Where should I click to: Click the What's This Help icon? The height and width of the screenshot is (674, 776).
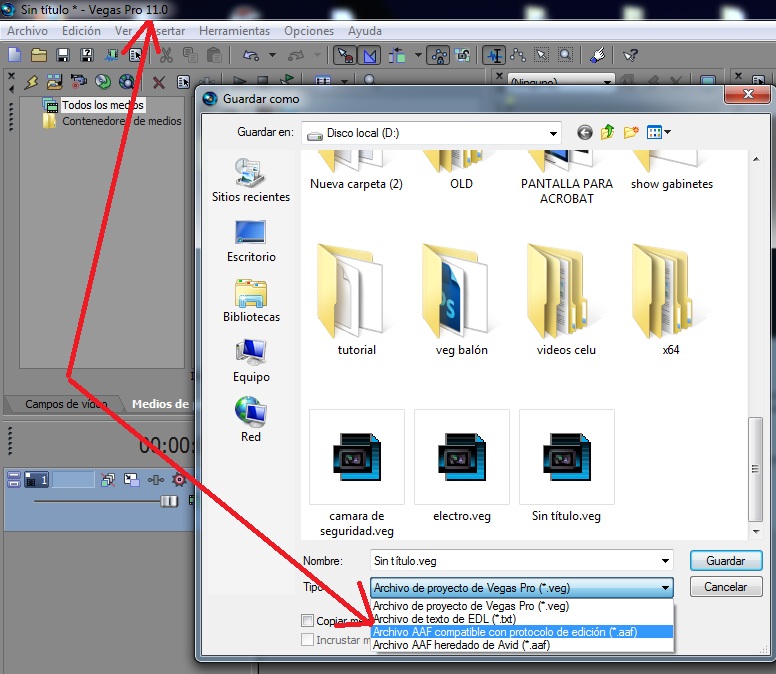tap(630, 55)
